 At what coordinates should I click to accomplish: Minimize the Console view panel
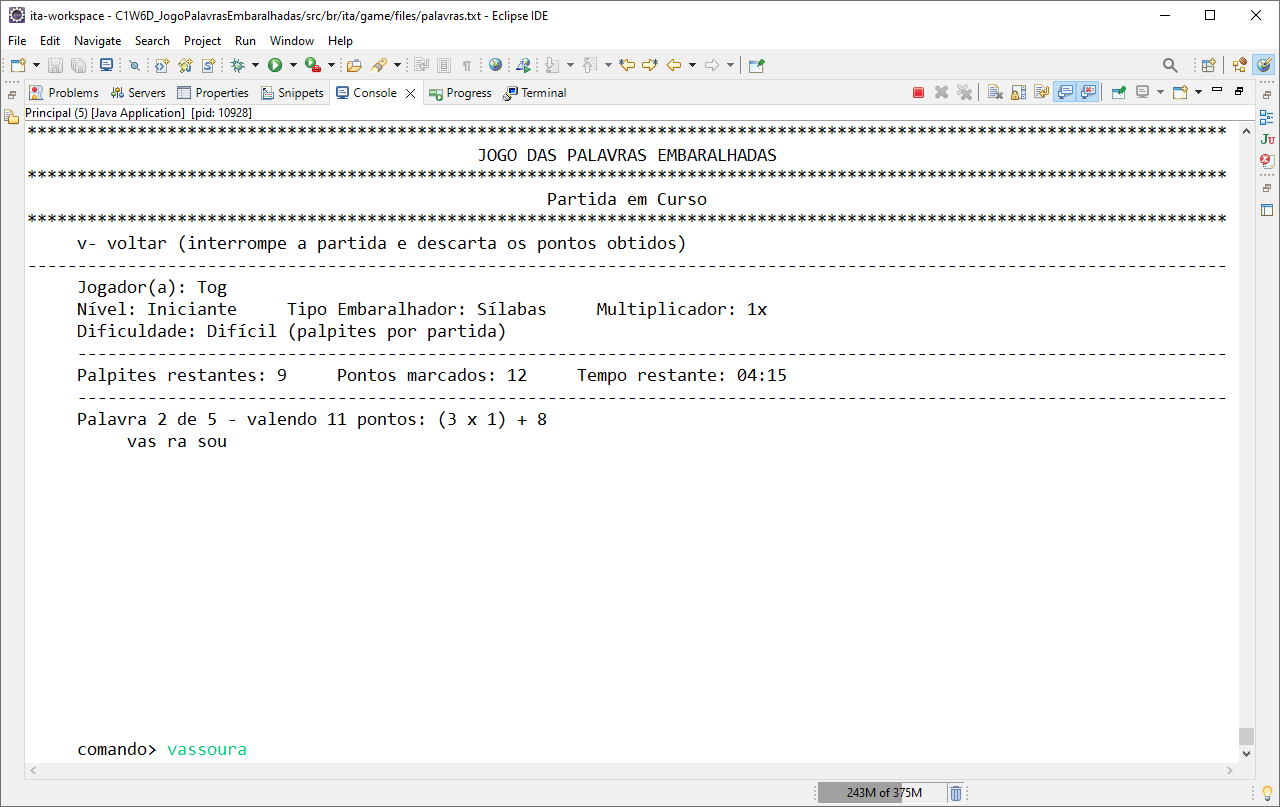(1217, 91)
